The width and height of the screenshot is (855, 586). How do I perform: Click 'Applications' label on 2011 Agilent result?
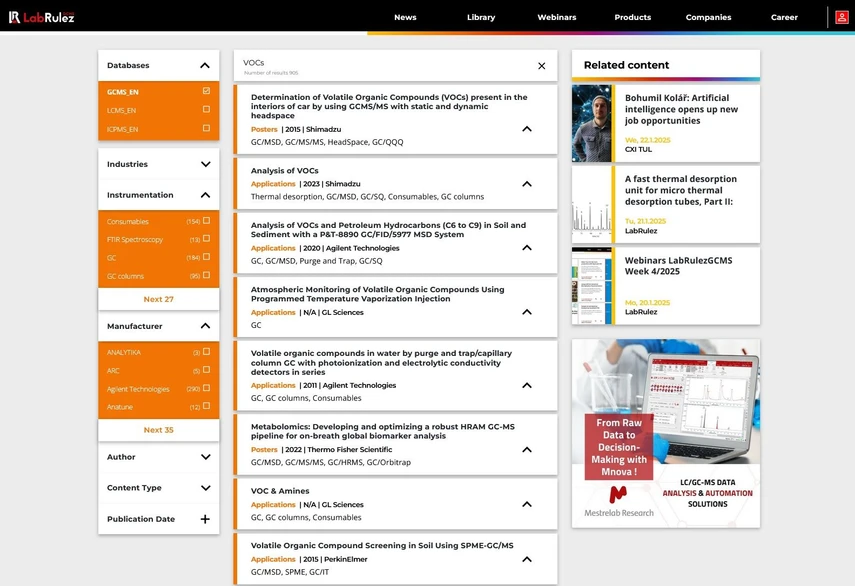pos(273,385)
